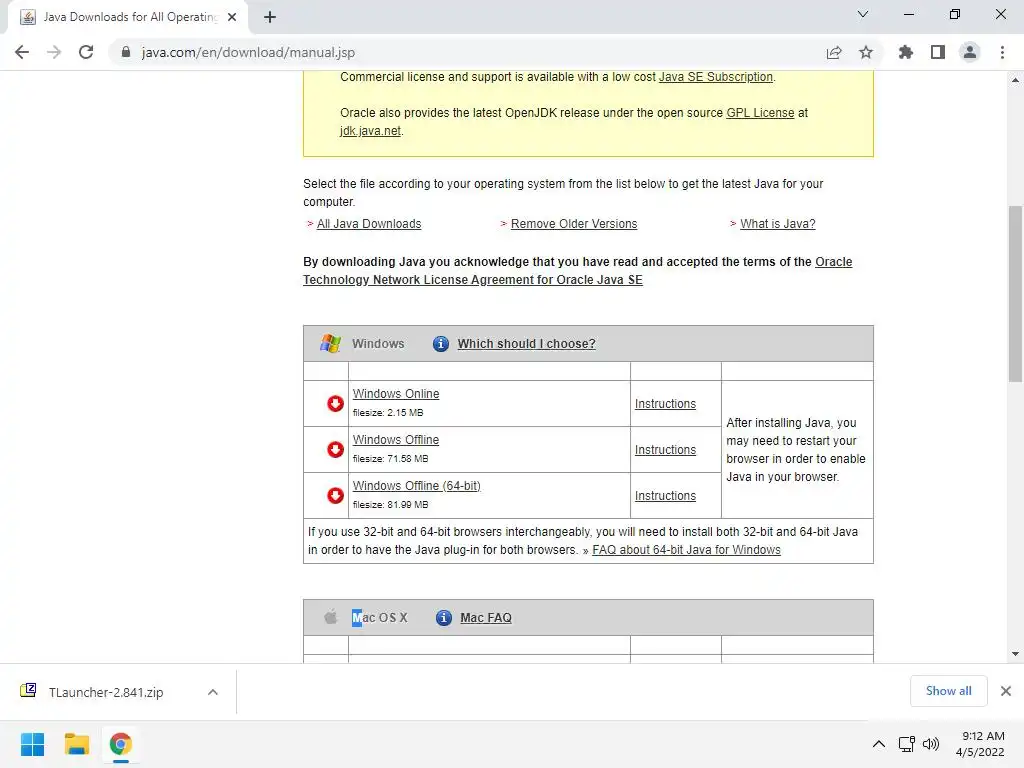Click the scrollbar up arrow

pyautogui.click(x=1015, y=80)
